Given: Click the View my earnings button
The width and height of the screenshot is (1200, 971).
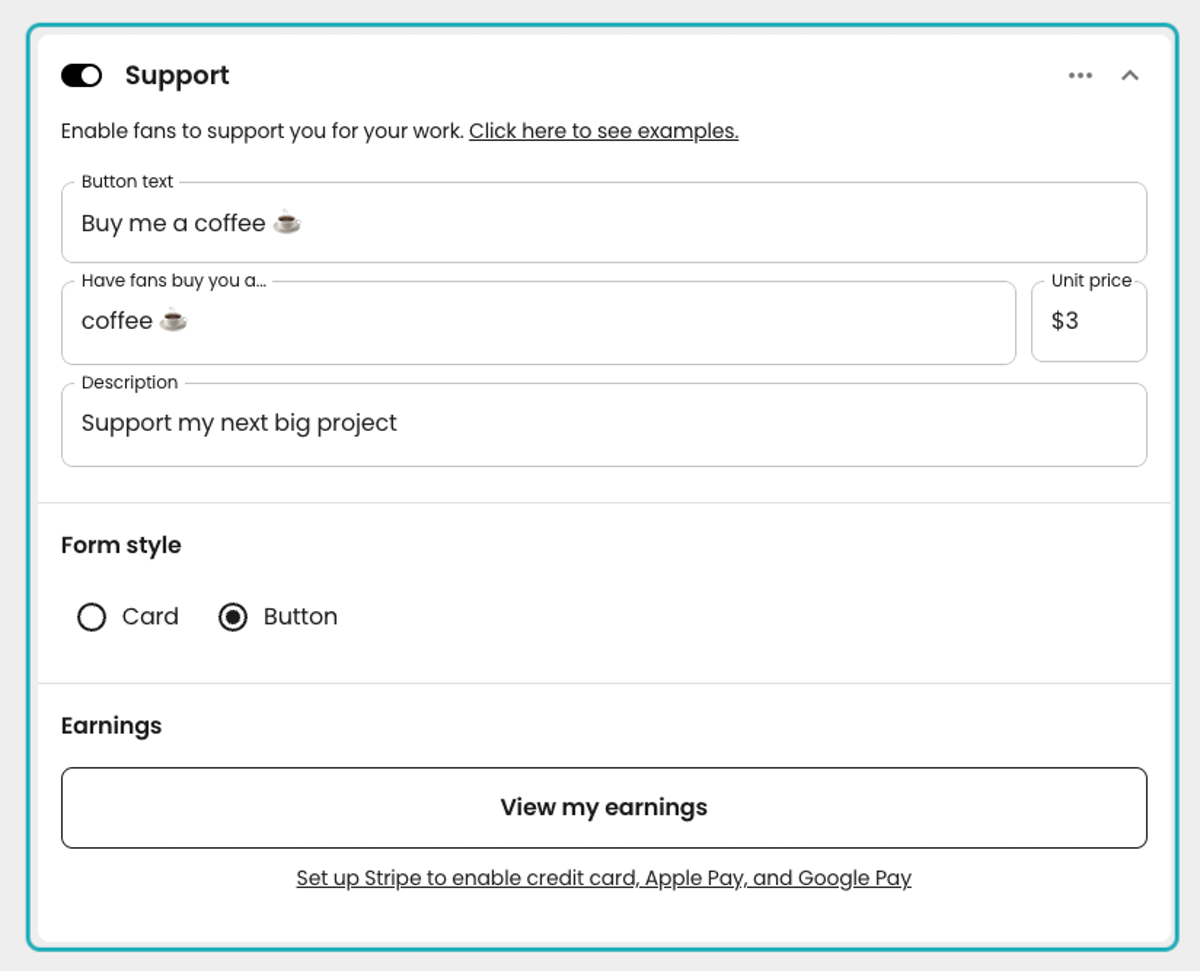Looking at the screenshot, I should [x=604, y=808].
